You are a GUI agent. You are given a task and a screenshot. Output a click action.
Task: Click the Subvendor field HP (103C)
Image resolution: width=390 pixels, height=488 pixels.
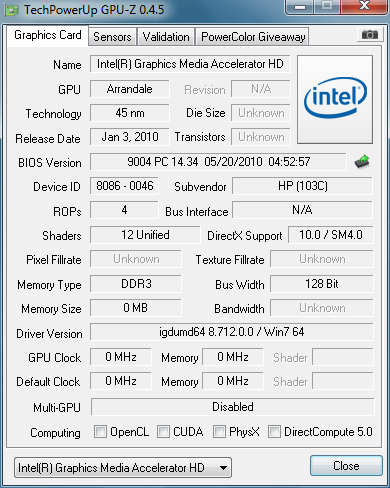(x=302, y=186)
